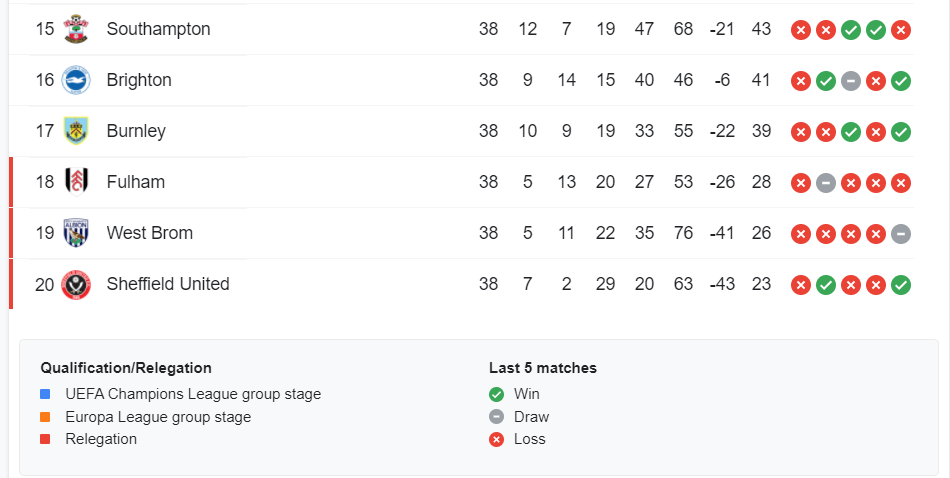The height and width of the screenshot is (478, 950).
Task: Click Brighton's grey draw result icon
Action: click(x=850, y=81)
